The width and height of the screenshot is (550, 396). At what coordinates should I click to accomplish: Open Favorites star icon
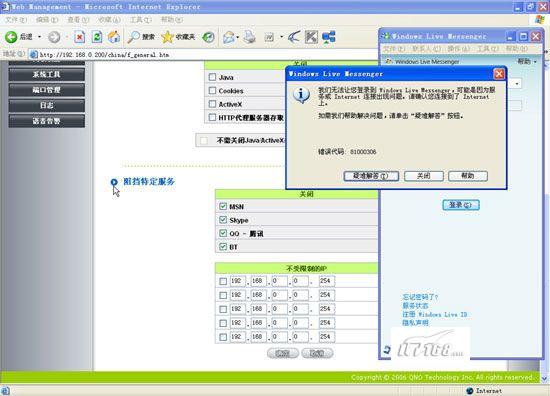pos(167,37)
